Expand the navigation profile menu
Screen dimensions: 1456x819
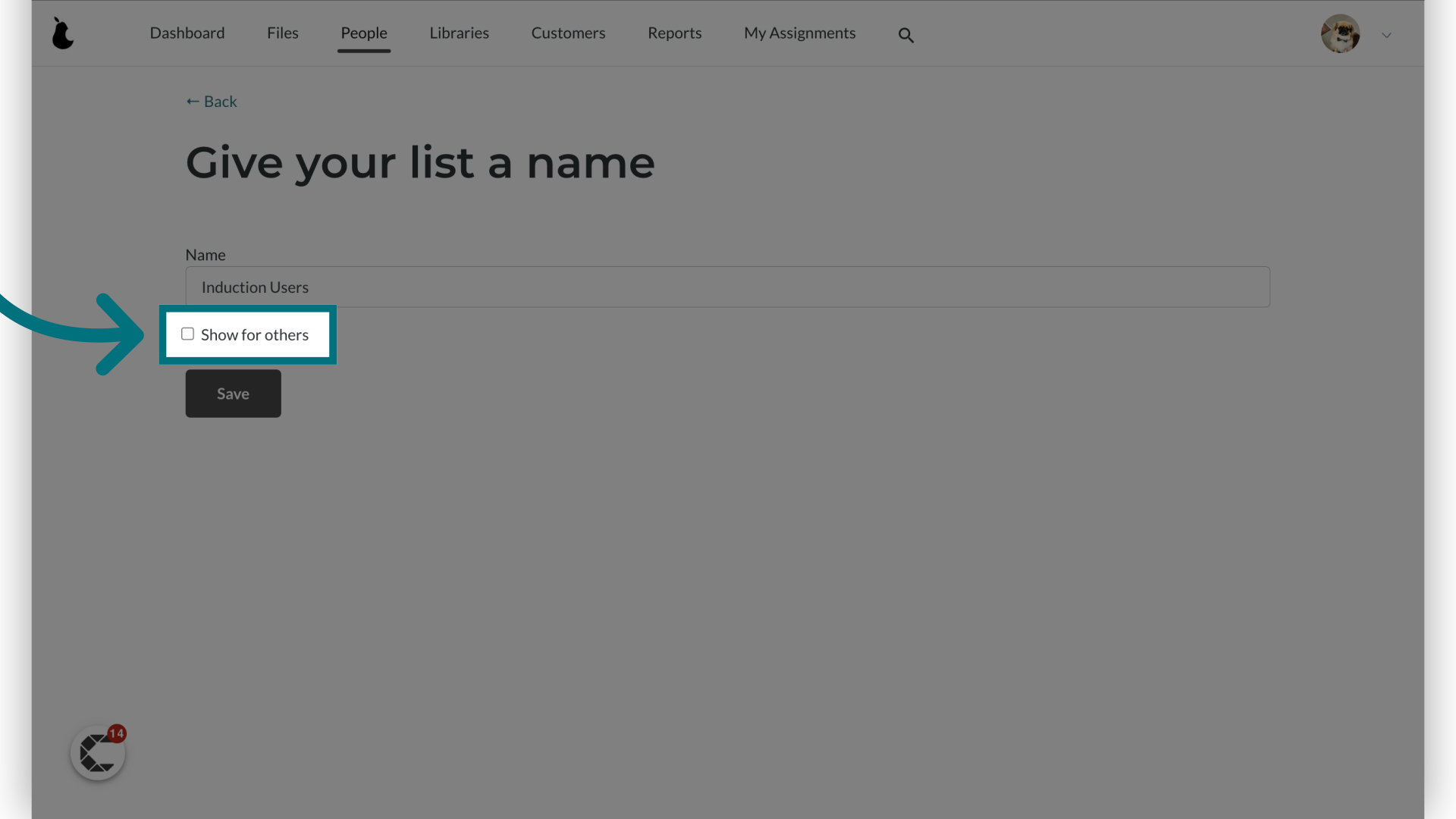pyautogui.click(x=1386, y=35)
